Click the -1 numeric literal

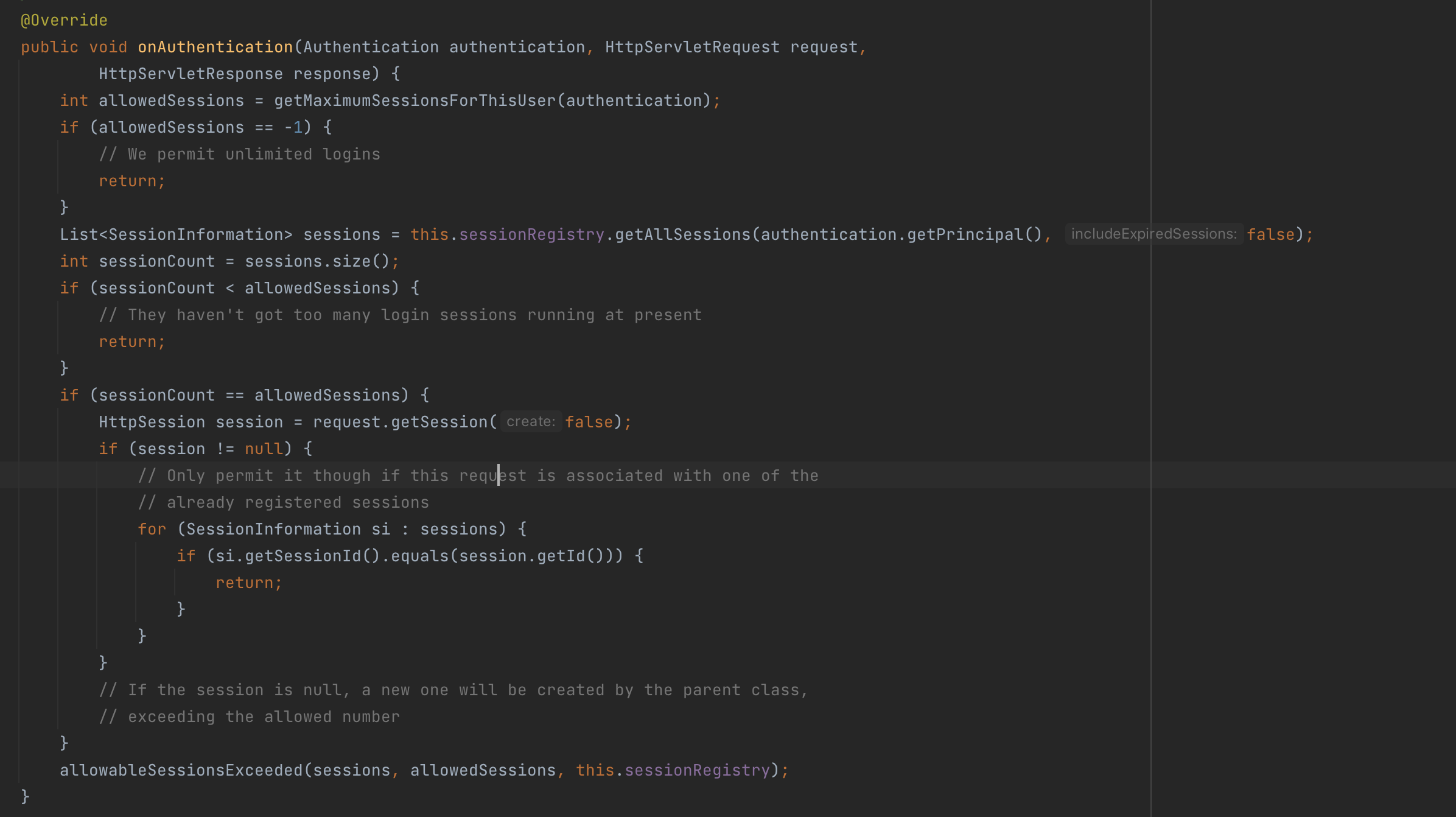pyautogui.click(x=293, y=127)
